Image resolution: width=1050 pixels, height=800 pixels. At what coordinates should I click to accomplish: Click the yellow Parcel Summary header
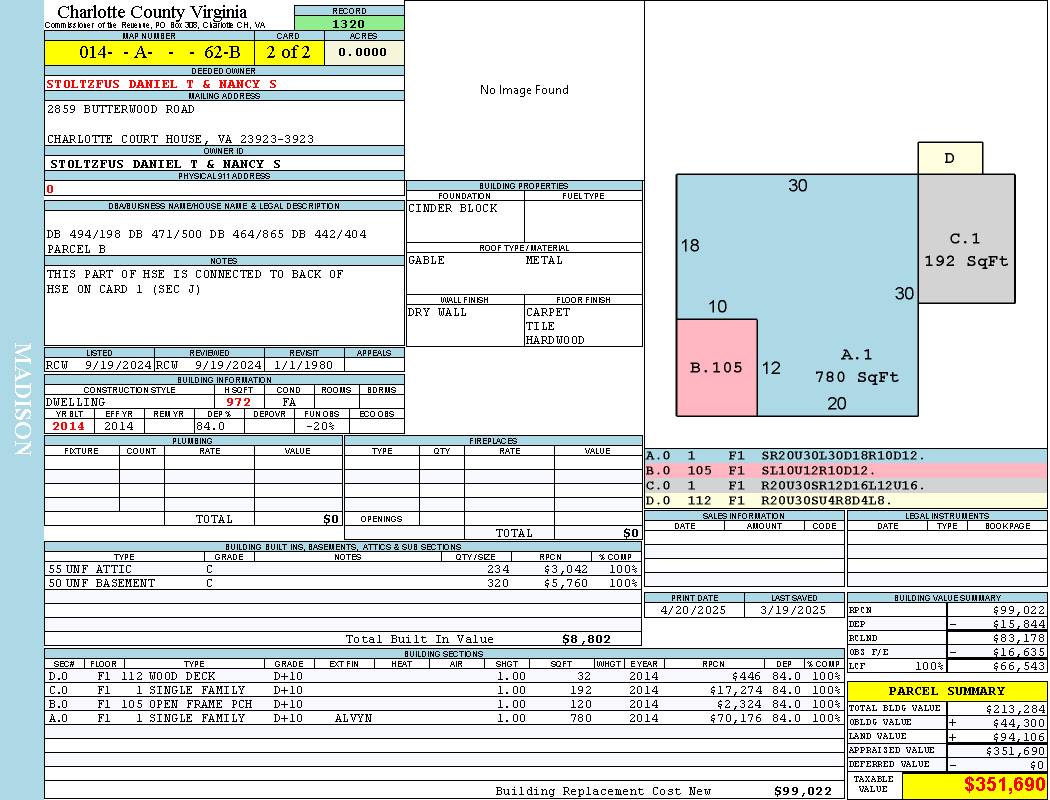(946, 691)
